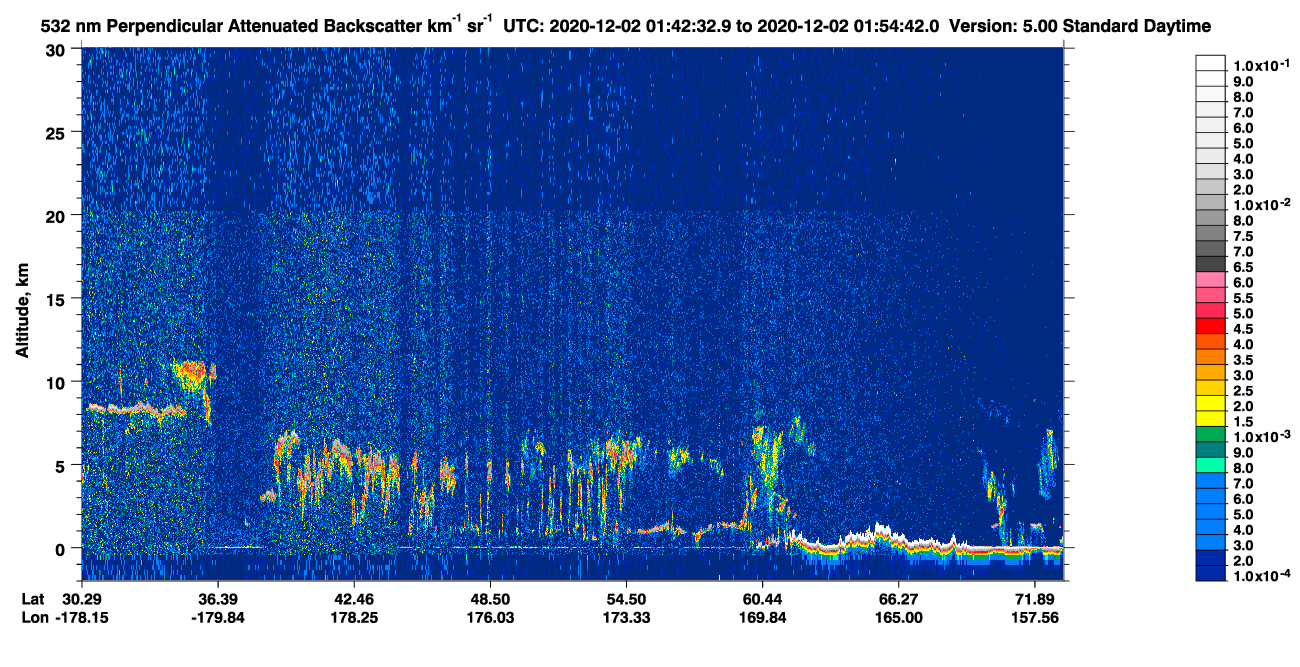
Task: Select longitude value '173.33'
Action: (x=626, y=618)
